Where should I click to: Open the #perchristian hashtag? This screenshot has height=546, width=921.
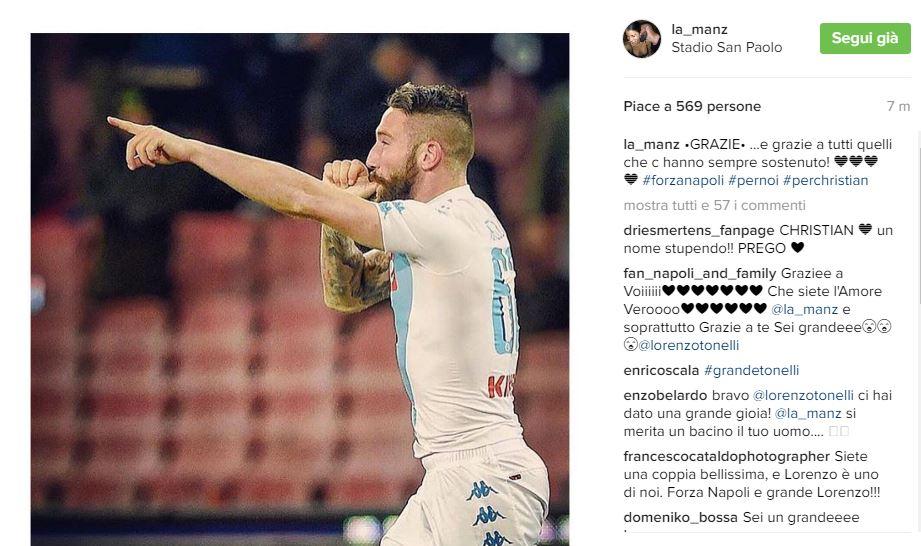[825, 181]
